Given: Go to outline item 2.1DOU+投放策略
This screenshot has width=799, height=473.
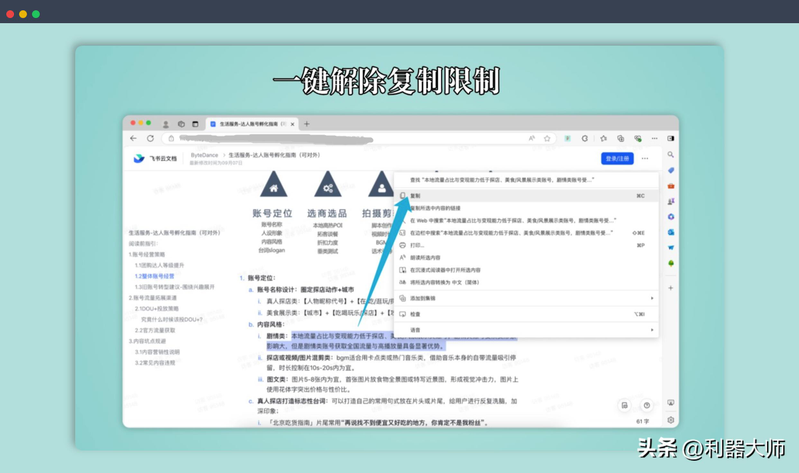Looking at the screenshot, I should coord(156,308).
